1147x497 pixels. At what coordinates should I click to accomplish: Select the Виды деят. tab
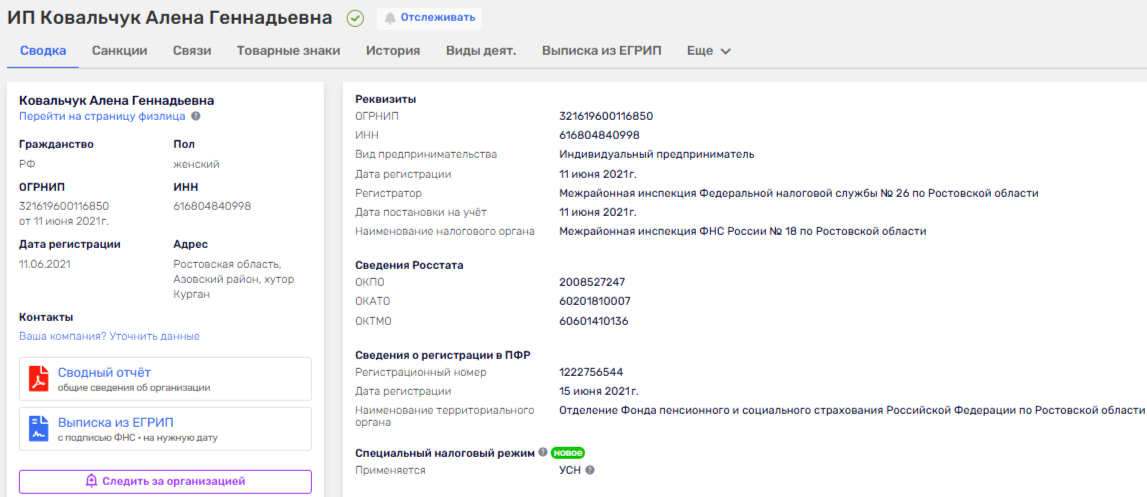point(481,51)
